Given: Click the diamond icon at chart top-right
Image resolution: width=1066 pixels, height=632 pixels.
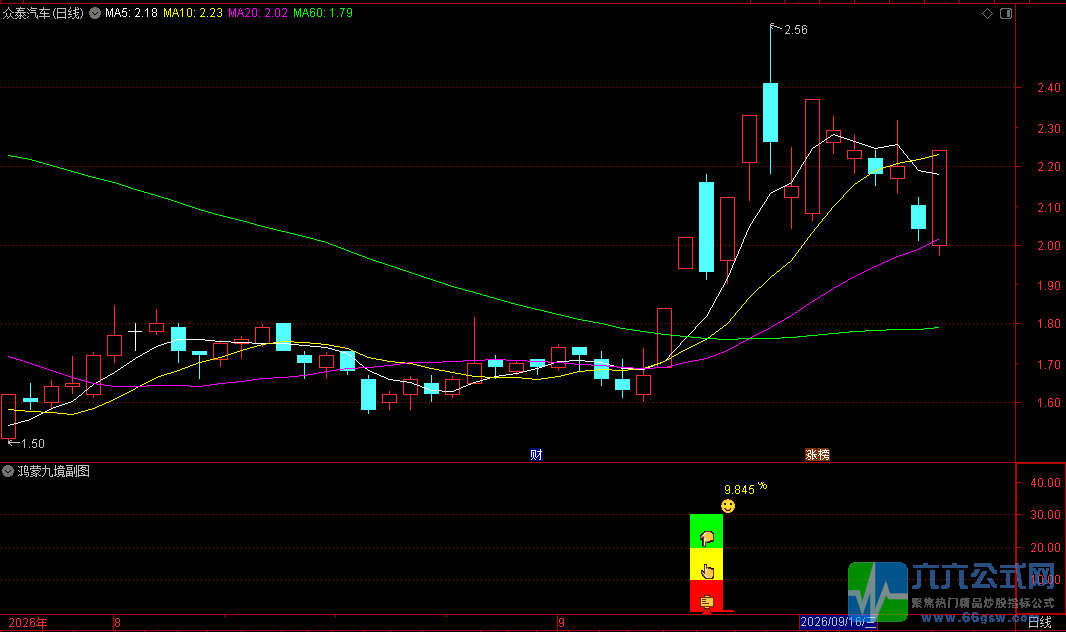Looking at the screenshot, I should pos(987,14).
